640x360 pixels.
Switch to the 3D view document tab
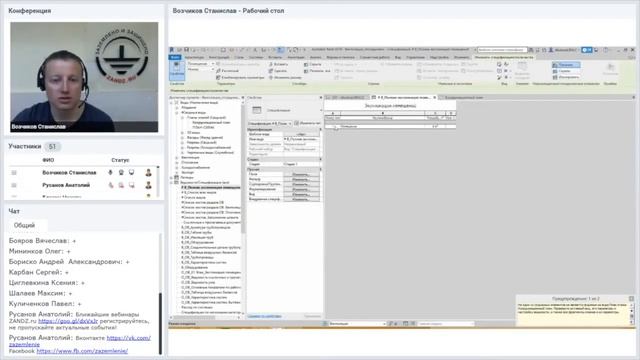347,98
